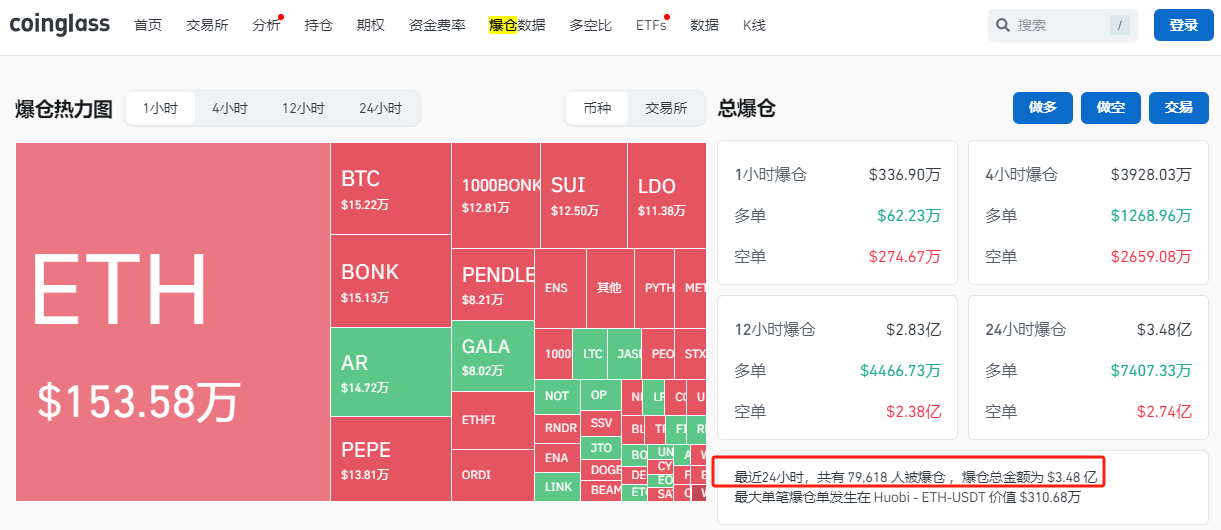The height and width of the screenshot is (530, 1221).
Task: Click the RNDR heatmap tile
Action: (x=557, y=428)
